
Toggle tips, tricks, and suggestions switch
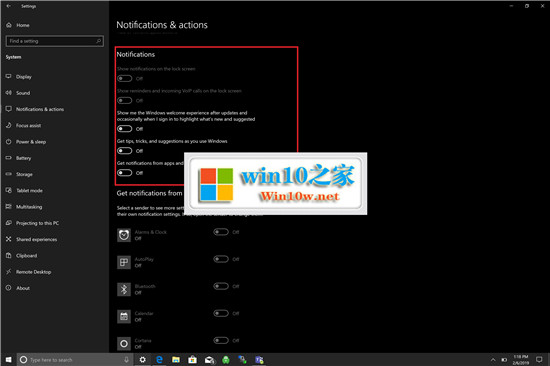(125, 151)
